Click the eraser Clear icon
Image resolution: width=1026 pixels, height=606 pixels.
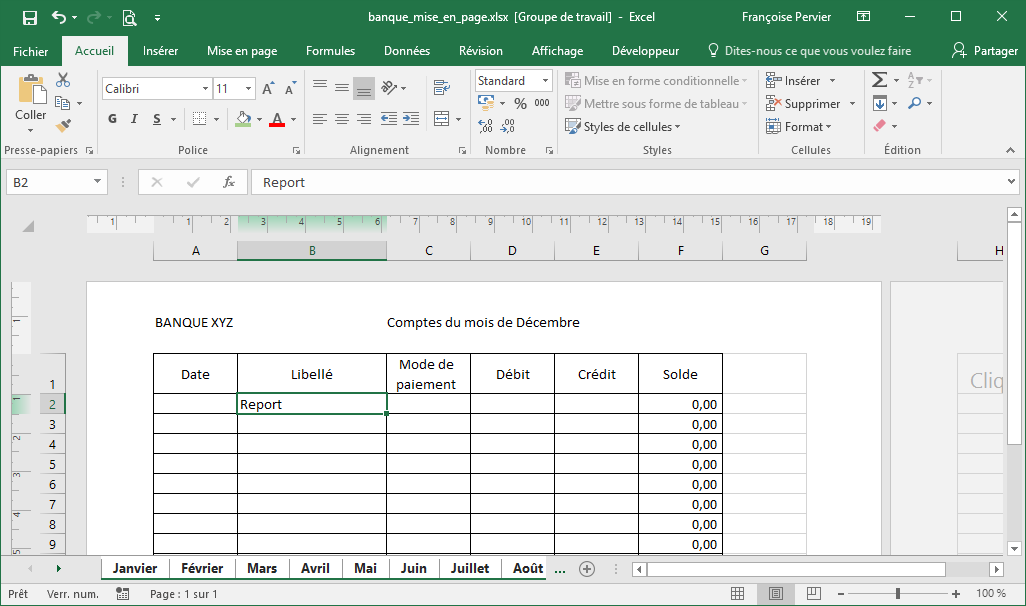pyautogui.click(x=879, y=126)
